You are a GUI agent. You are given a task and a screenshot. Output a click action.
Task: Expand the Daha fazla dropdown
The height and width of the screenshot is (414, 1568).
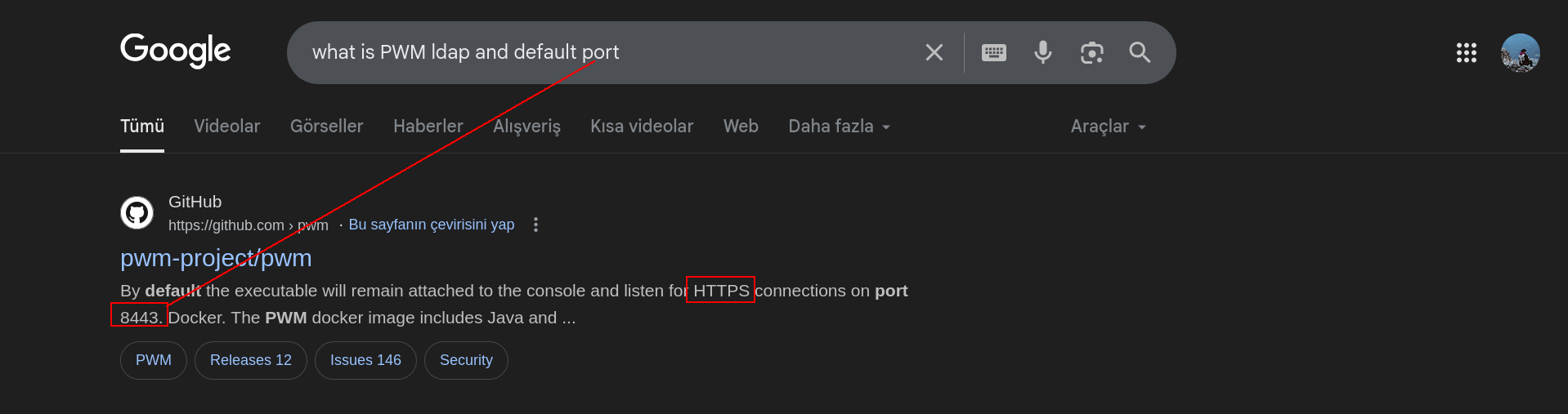point(840,127)
